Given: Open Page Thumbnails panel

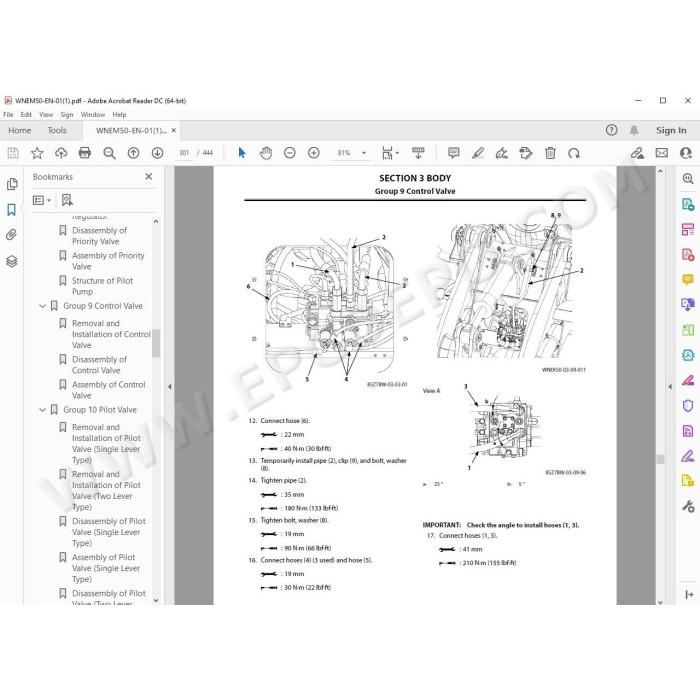Looking at the screenshot, I should click(12, 184).
